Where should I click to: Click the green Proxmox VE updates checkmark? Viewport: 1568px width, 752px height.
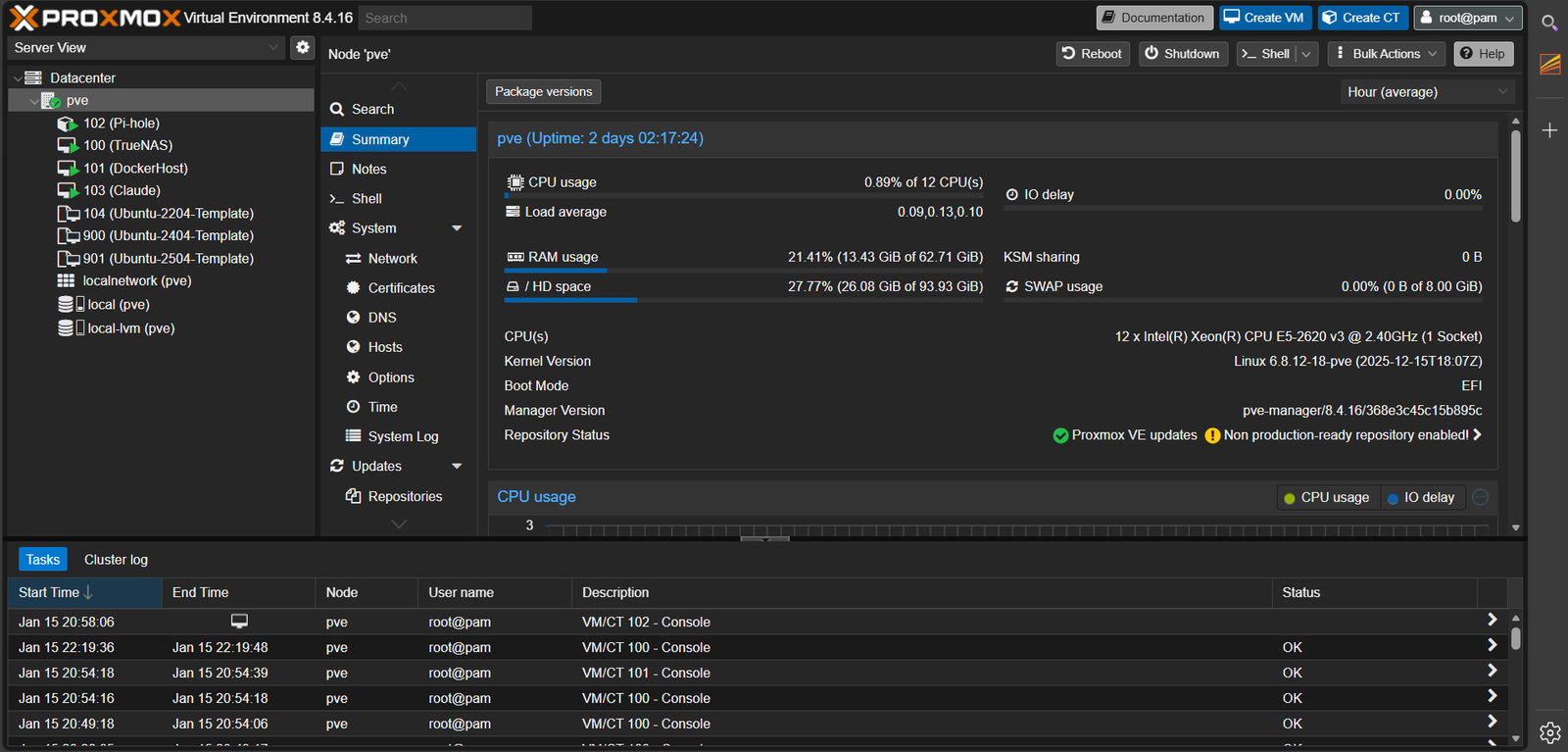[1060, 435]
